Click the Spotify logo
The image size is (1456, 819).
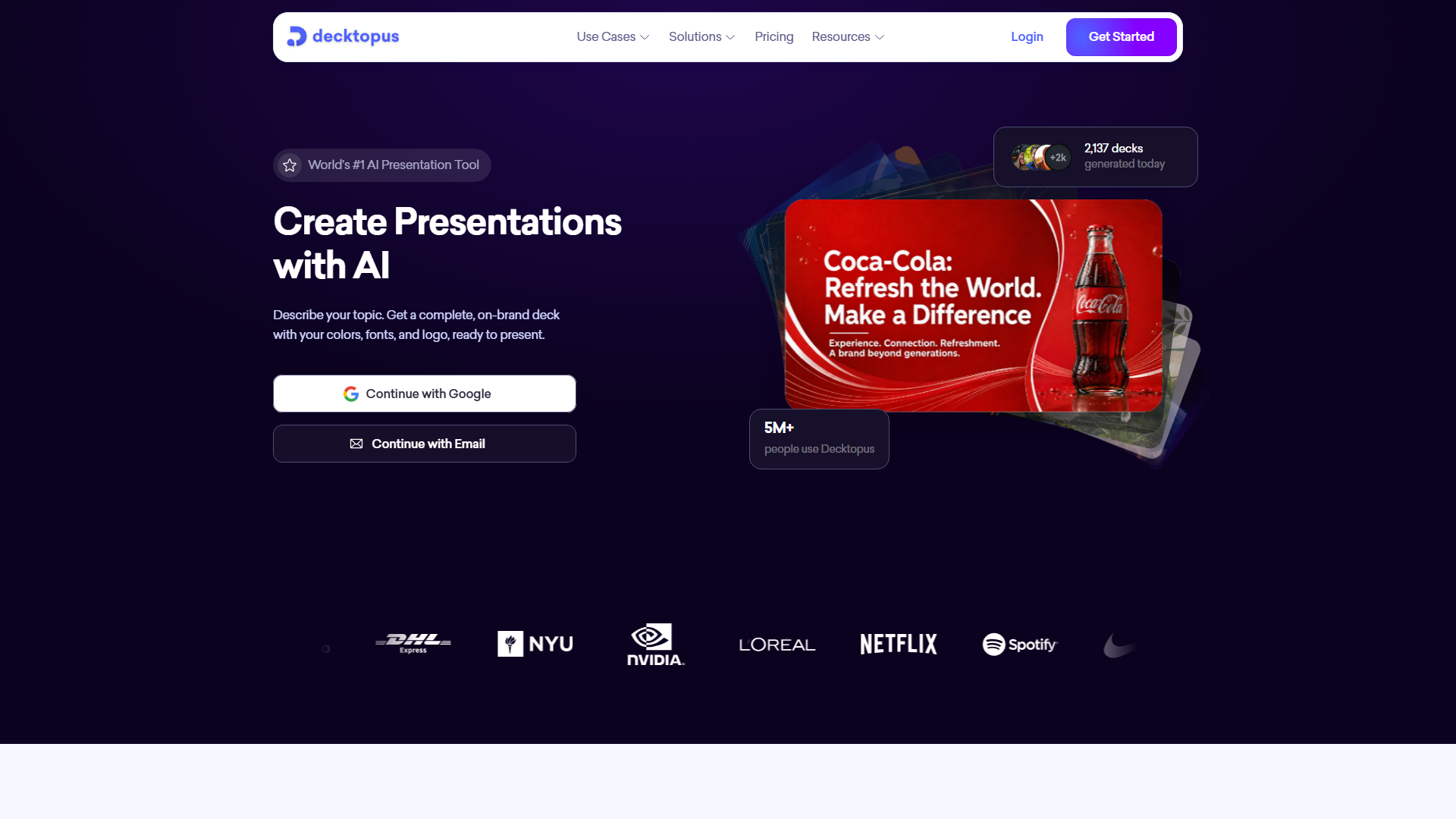pos(1020,645)
